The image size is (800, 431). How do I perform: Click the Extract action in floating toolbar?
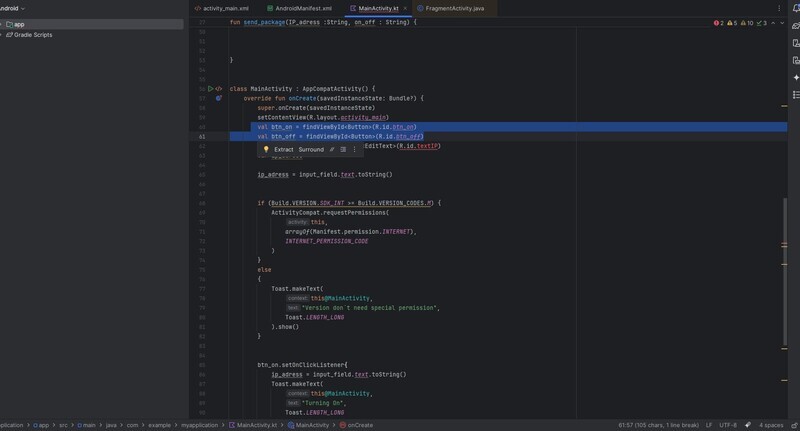[x=284, y=149]
